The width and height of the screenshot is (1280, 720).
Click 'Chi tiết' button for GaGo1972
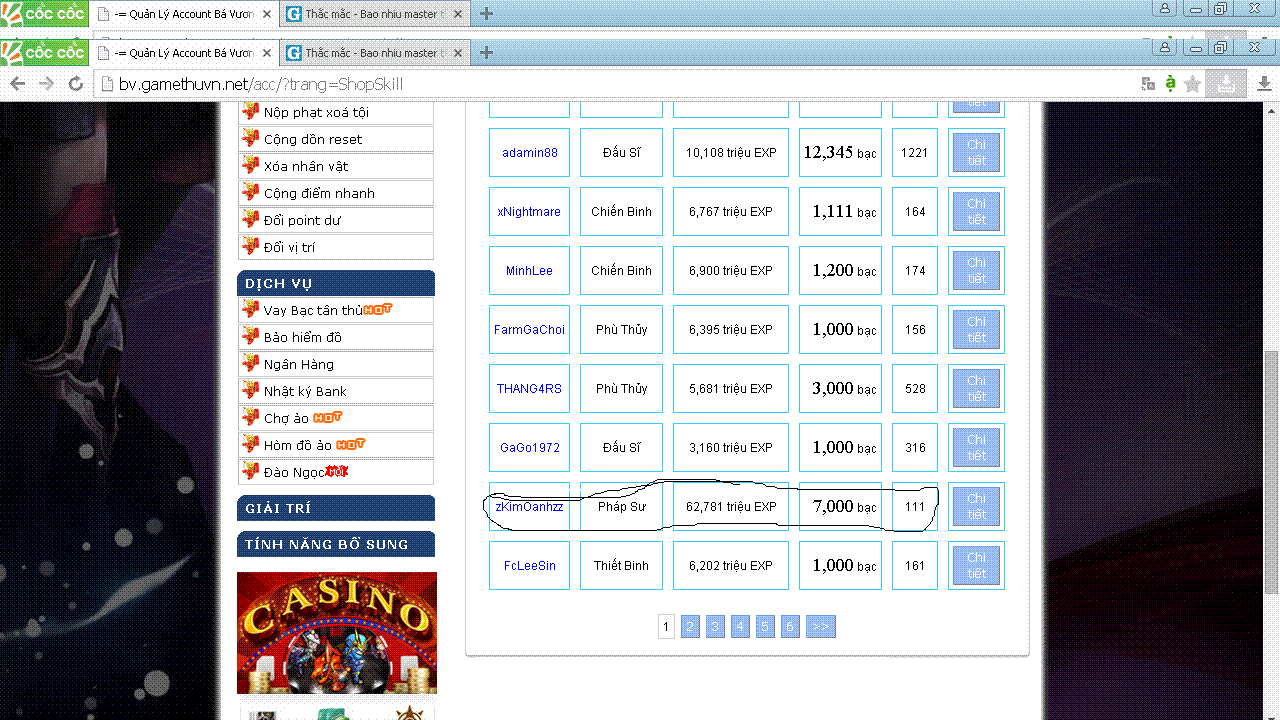click(x=976, y=448)
